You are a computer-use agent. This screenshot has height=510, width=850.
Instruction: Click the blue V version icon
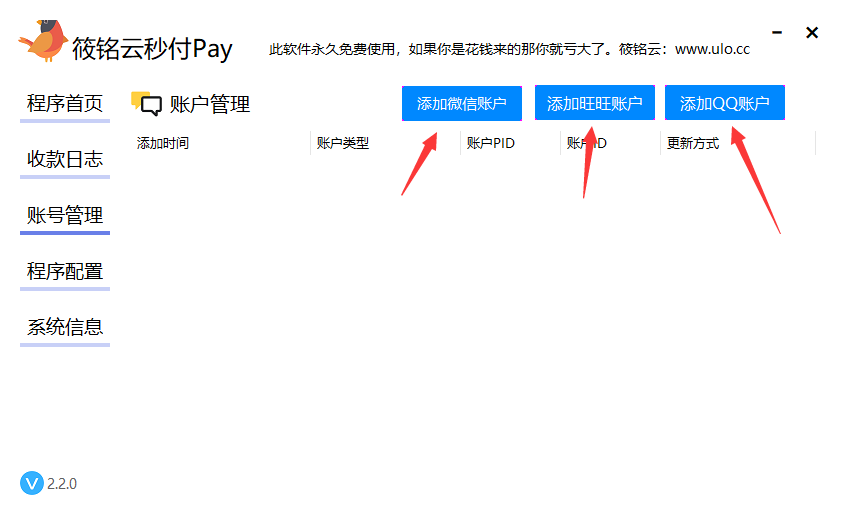pos(32,483)
